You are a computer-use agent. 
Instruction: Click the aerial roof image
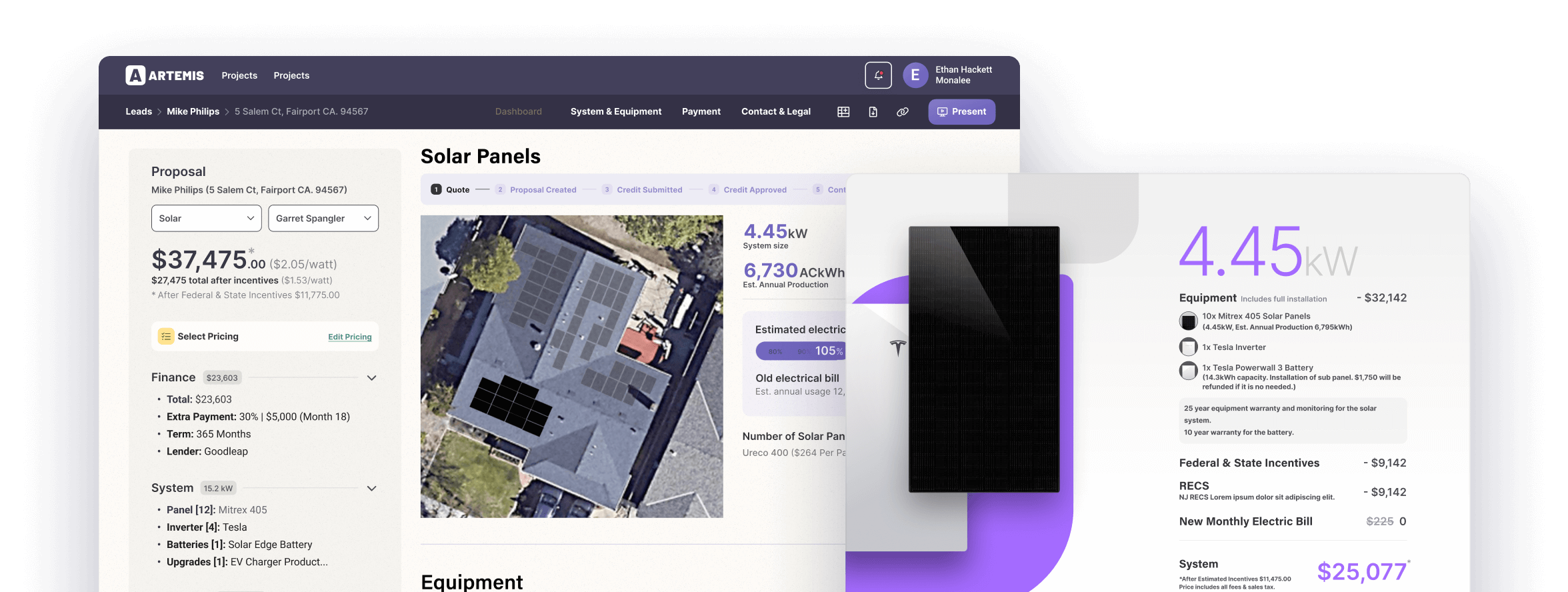(571, 366)
